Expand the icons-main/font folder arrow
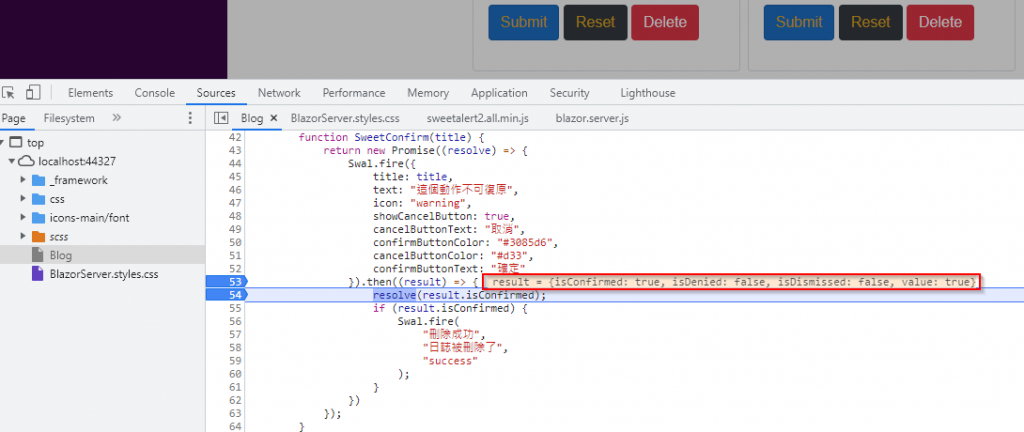 click(24, 217)
